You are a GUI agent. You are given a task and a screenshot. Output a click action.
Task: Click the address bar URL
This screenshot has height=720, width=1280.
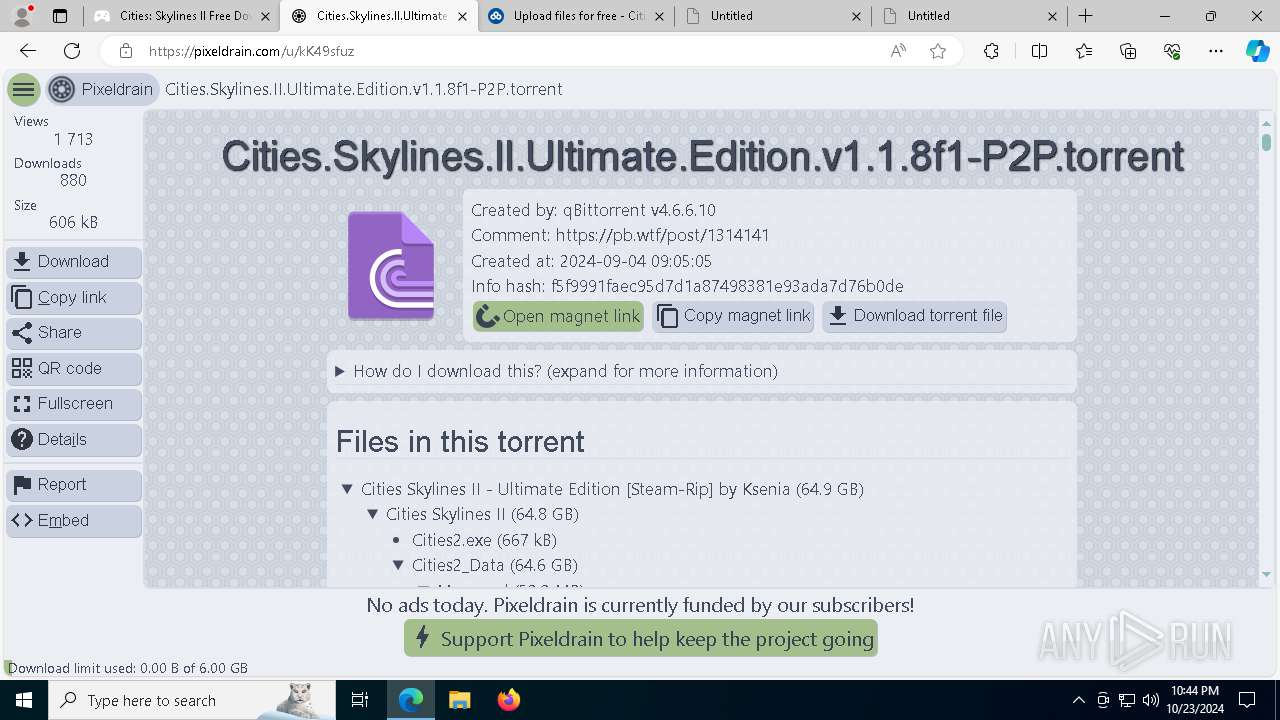click(x=251, y=51)
